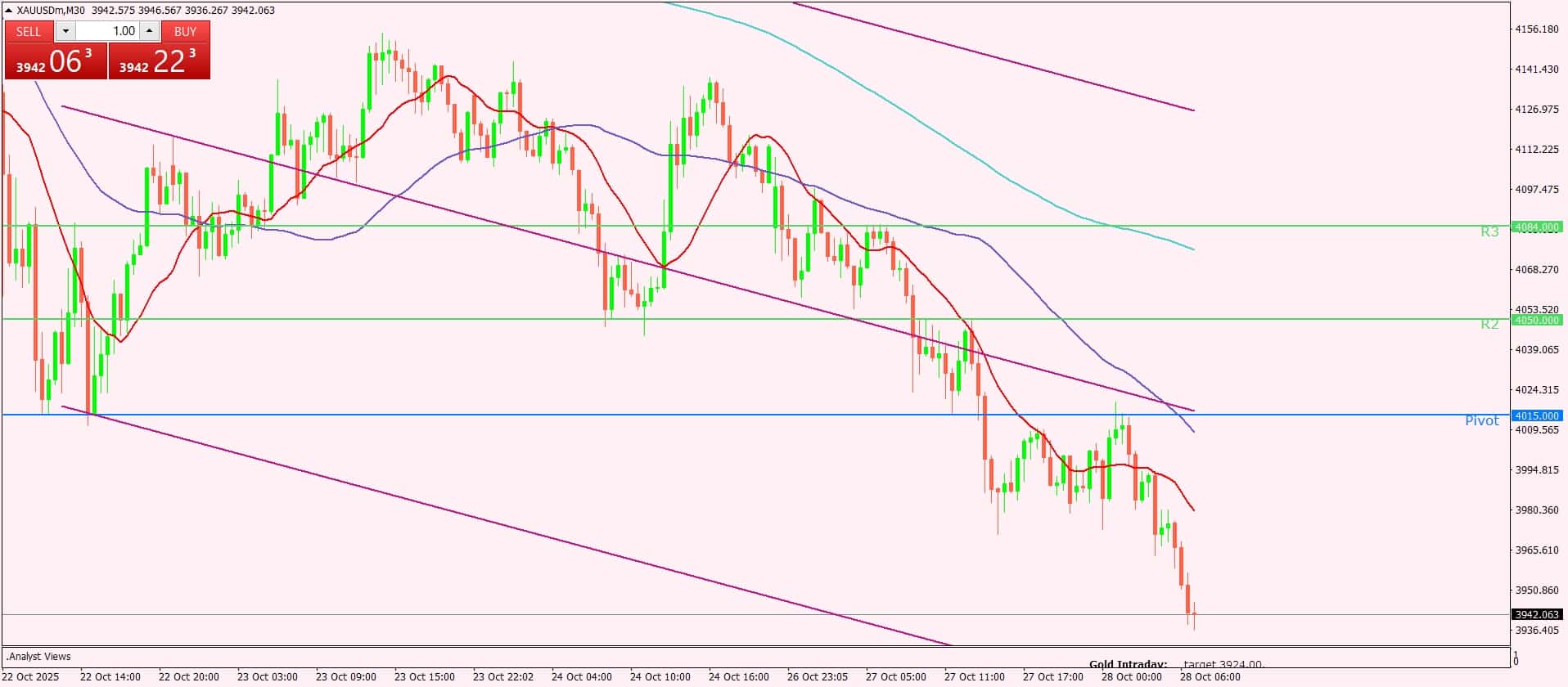Viewport: 1568px width, 687px height.
Task: Click the 4126.975 price axis label
Action: pos(1537,110)
